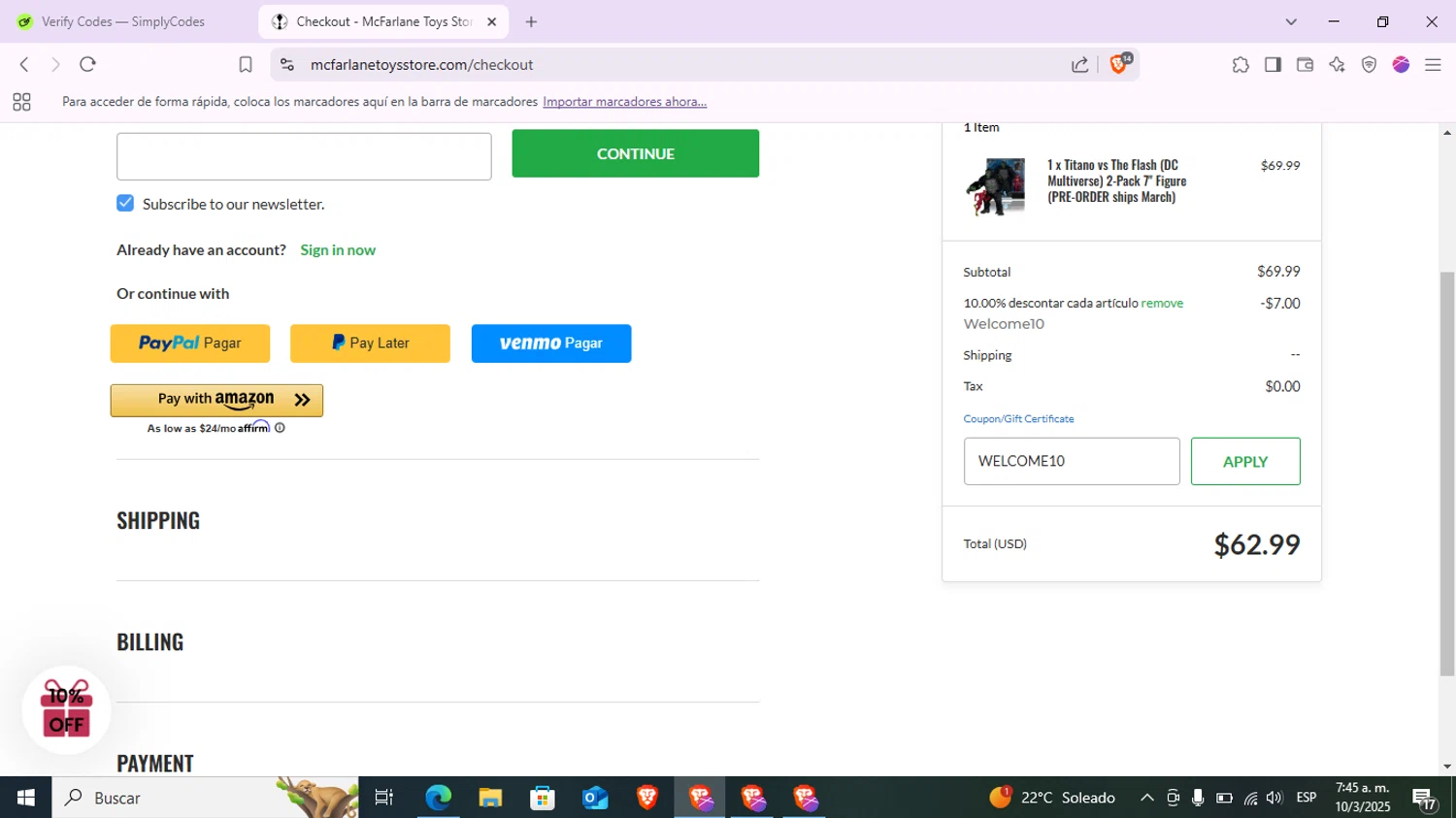Toggle the browser sidebar panel icon
The width and height of the screenshot is (1456, 818).
1273,64
